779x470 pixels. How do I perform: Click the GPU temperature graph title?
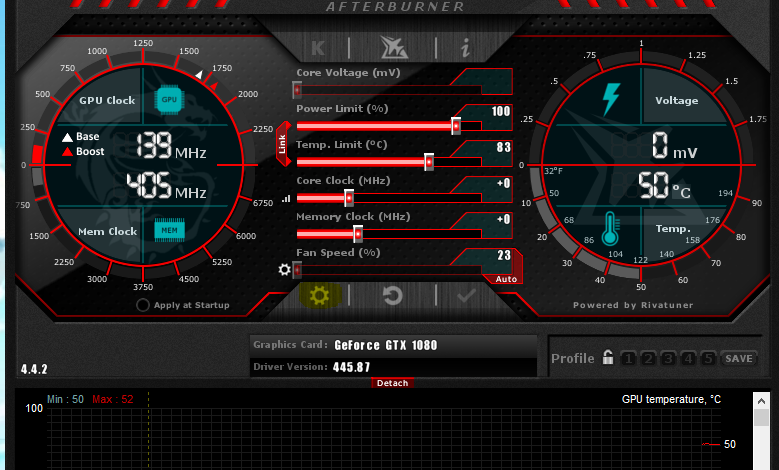tap(671, 399)
